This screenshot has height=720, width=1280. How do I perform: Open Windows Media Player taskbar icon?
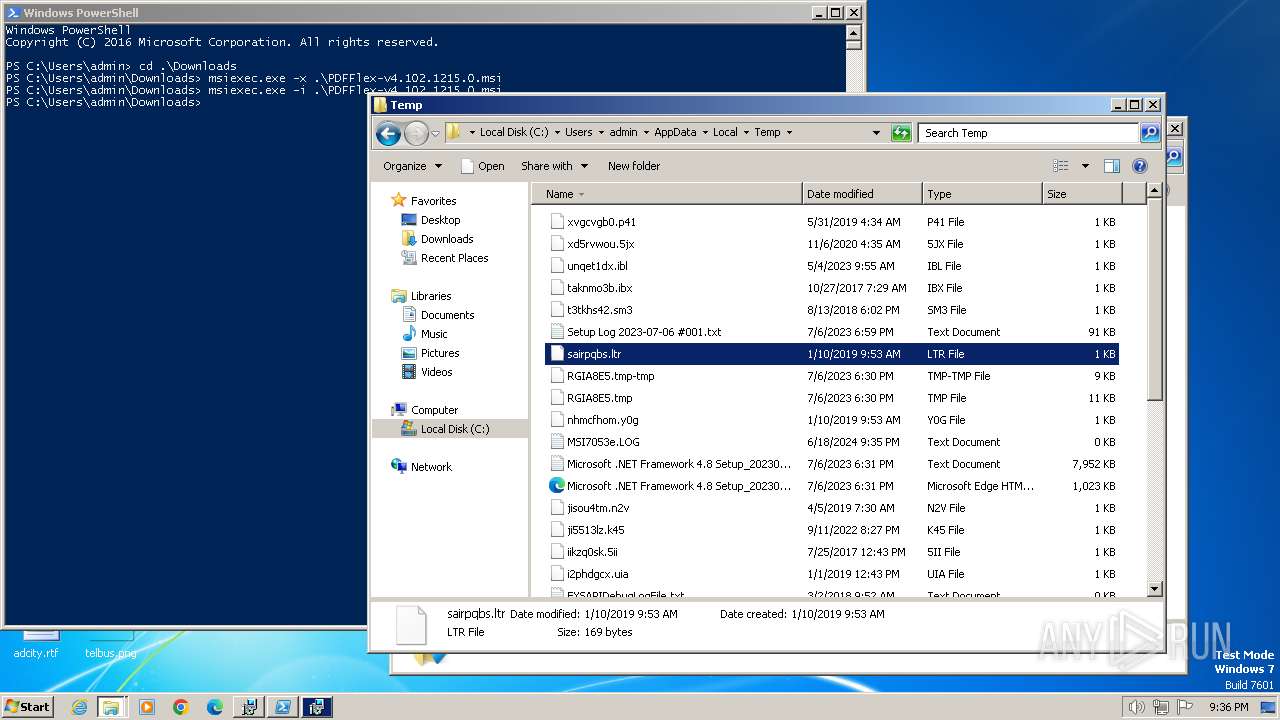(147, 707)
